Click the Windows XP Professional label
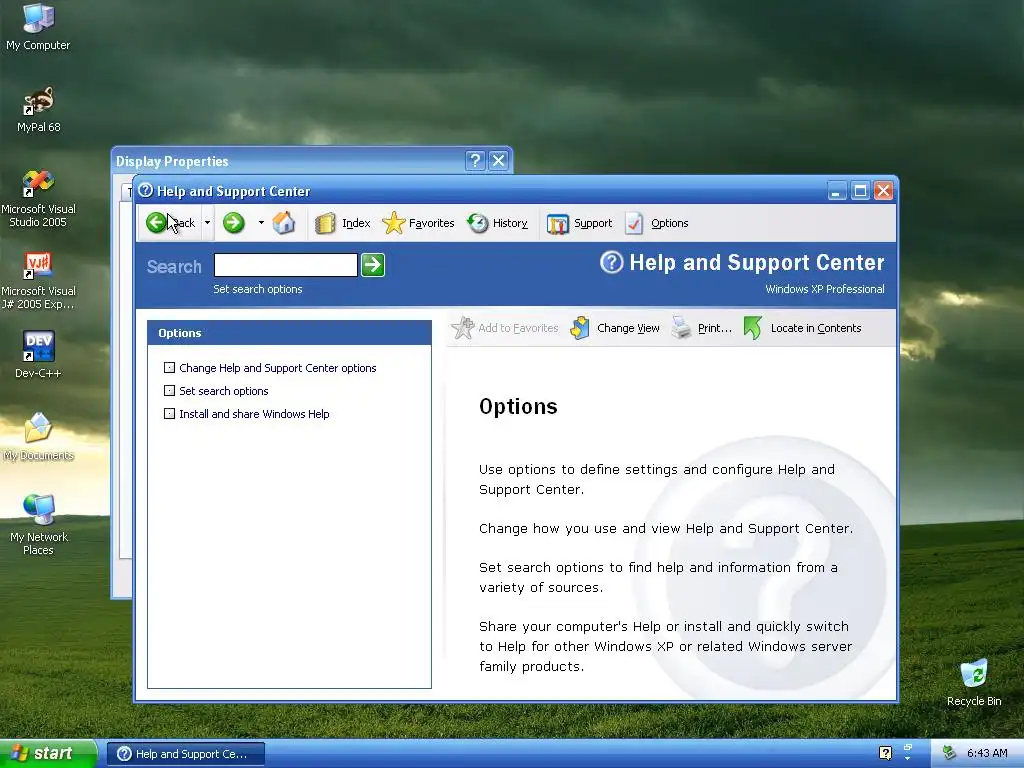This screenshot has height=768, width=1024. [825, 289]
